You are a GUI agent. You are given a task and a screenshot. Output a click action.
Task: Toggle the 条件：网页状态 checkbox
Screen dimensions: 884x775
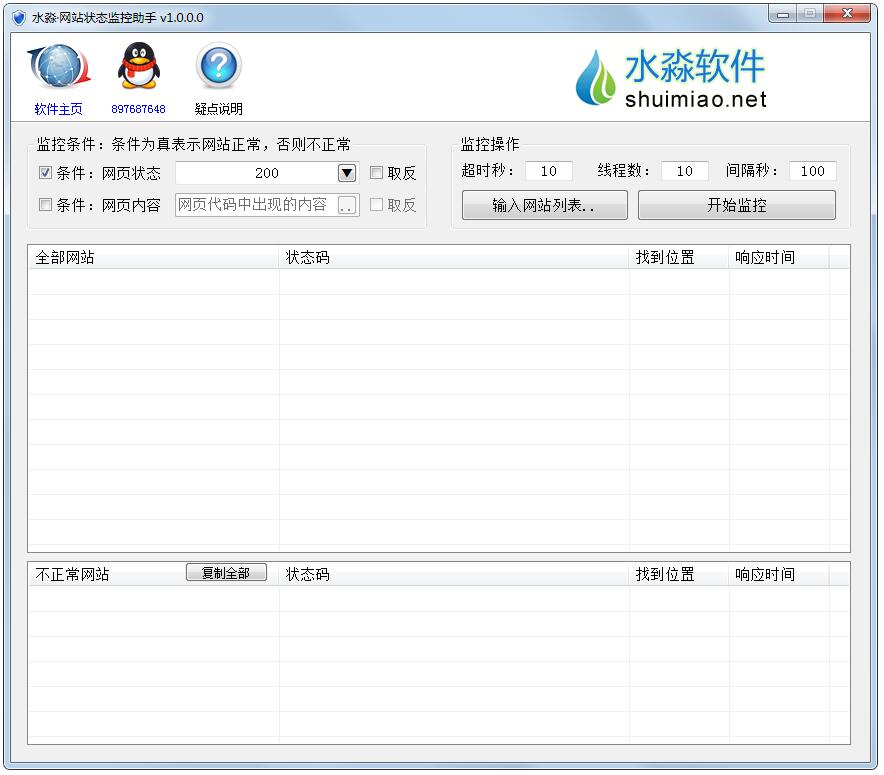click(x=45, y=172)
